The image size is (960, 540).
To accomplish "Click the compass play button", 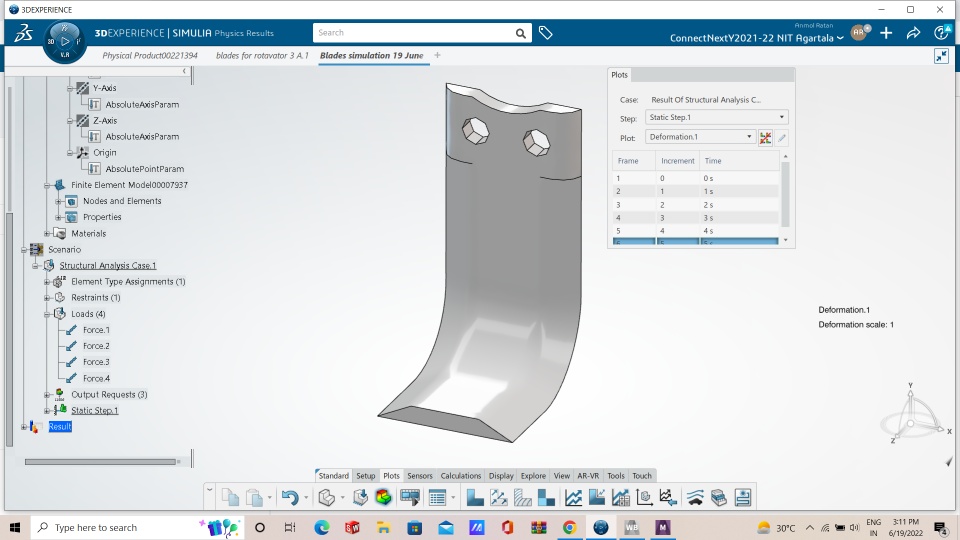I will (64, 42).
